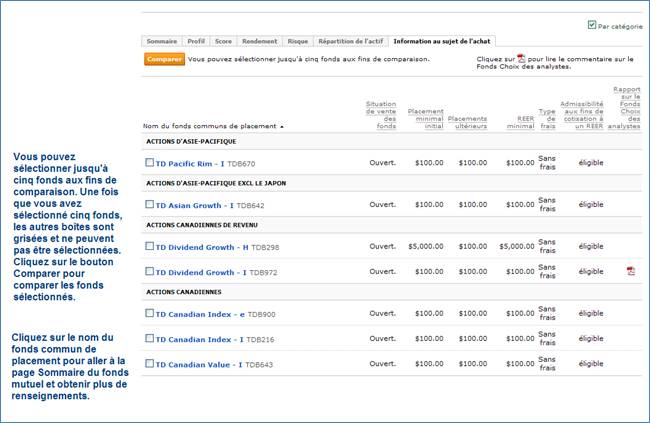Open the PDF icon in the analyst commentary note
Viewport: 650px width, 423px height.
pyautogui.click(x=521, y=59)
